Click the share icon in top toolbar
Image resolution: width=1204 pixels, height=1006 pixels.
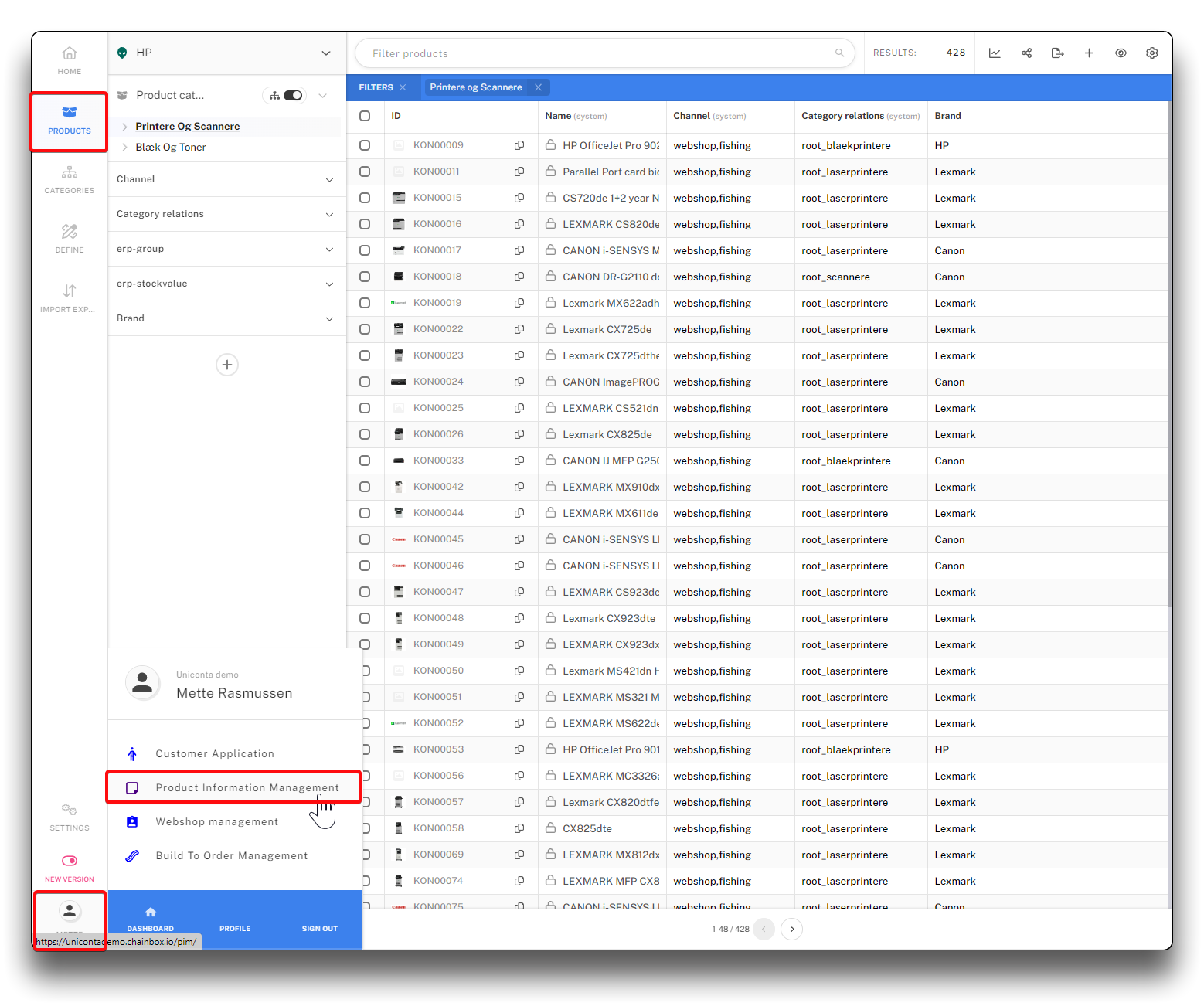[1026, 53]
